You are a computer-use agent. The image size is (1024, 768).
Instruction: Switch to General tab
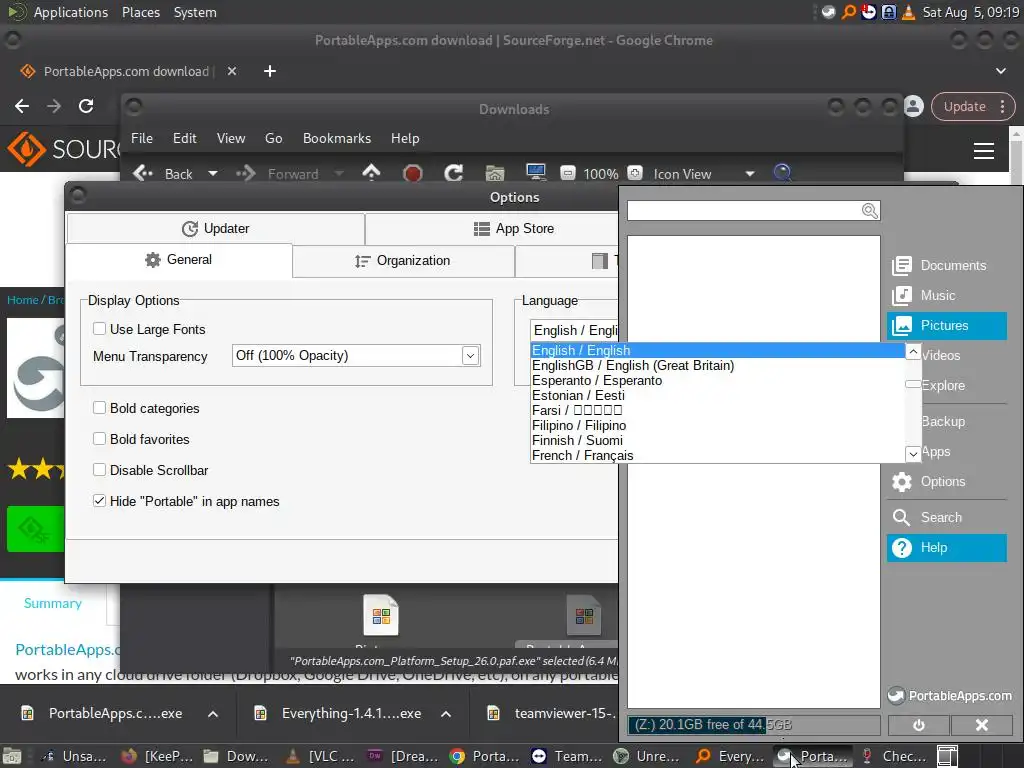tap(179, 260)
